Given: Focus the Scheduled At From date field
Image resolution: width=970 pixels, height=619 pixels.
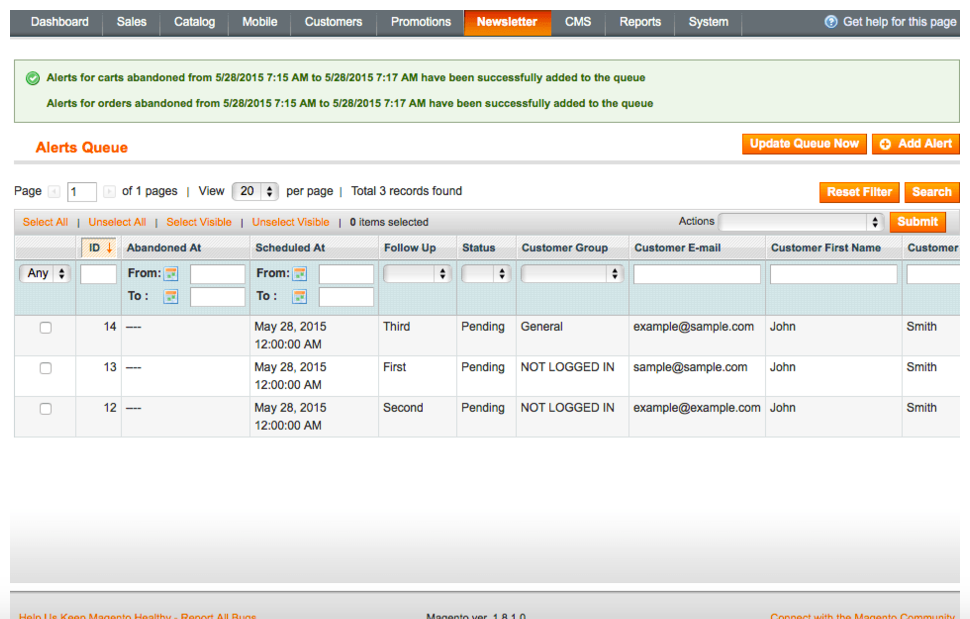Looking at the screenshot, I should [346, 274].
